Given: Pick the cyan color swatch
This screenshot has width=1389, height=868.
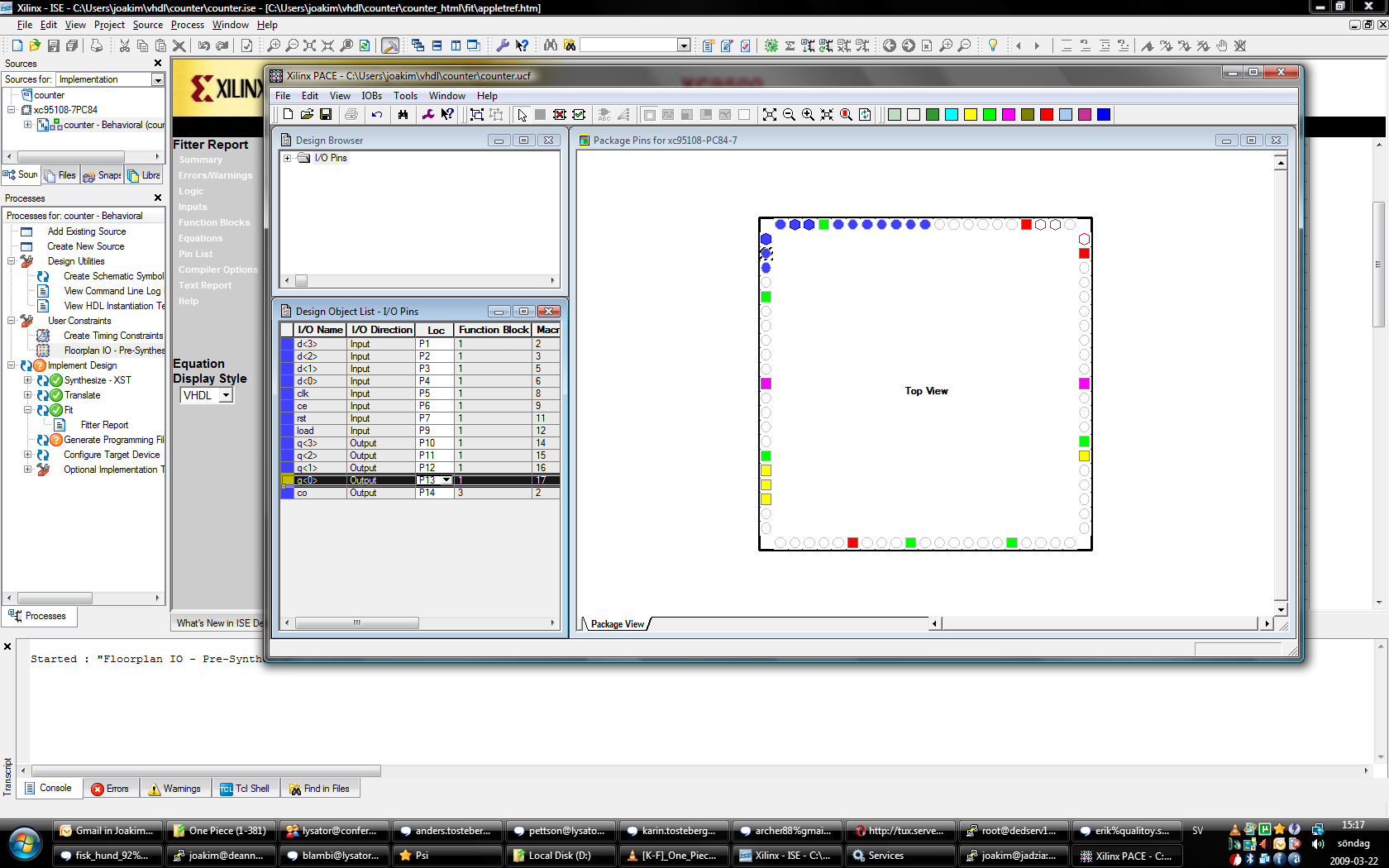Looking at the screenshot, I should [952, 115].
